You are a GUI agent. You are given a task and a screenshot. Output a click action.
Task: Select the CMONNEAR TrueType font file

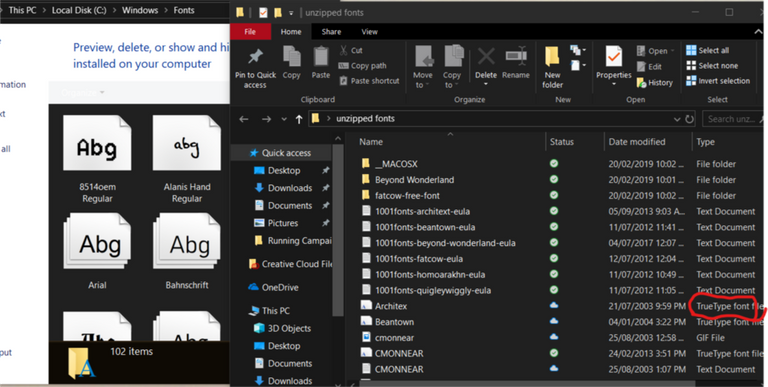(x=399, y=353)
